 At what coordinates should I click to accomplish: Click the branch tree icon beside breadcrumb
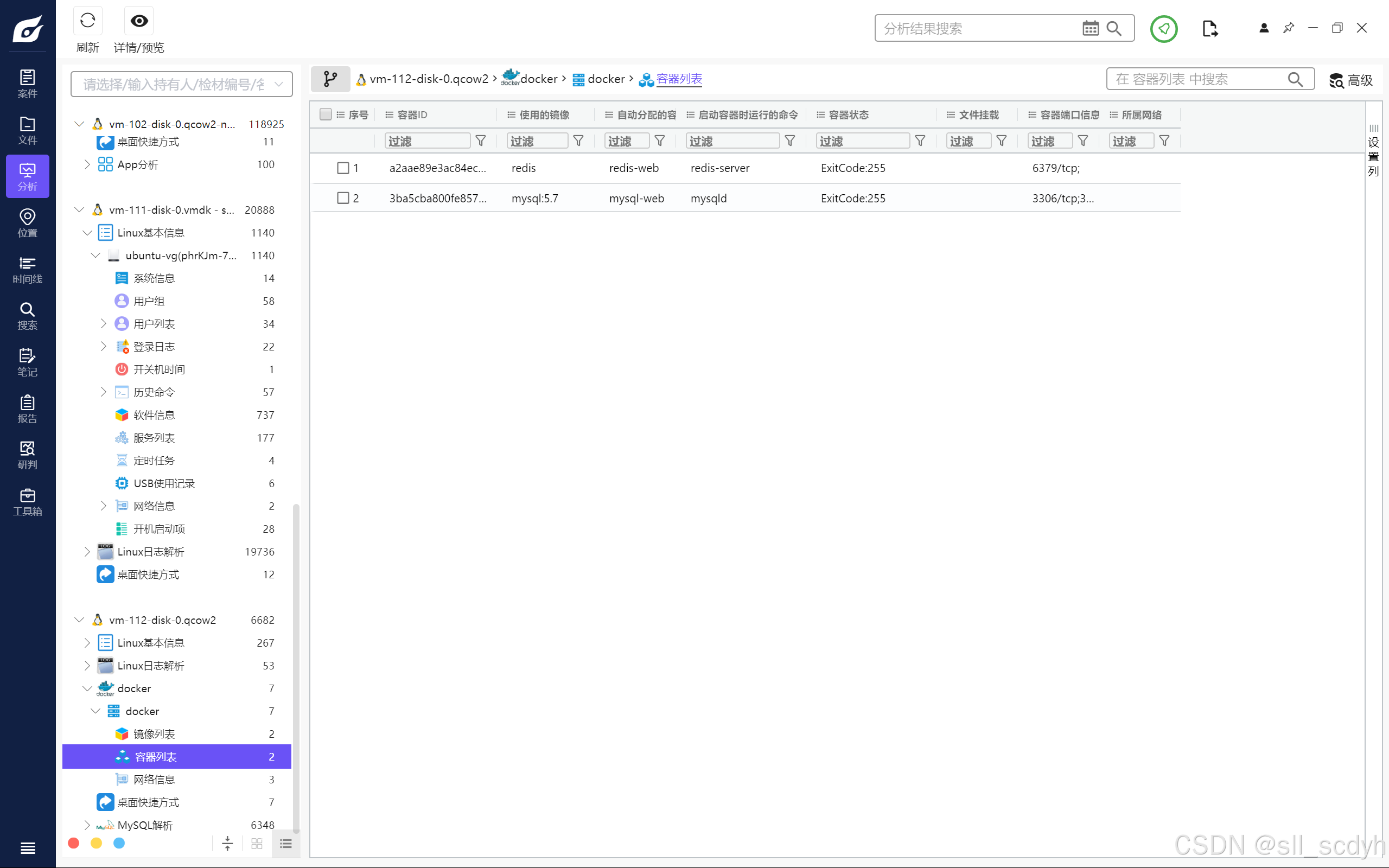(x=330, y=79)
